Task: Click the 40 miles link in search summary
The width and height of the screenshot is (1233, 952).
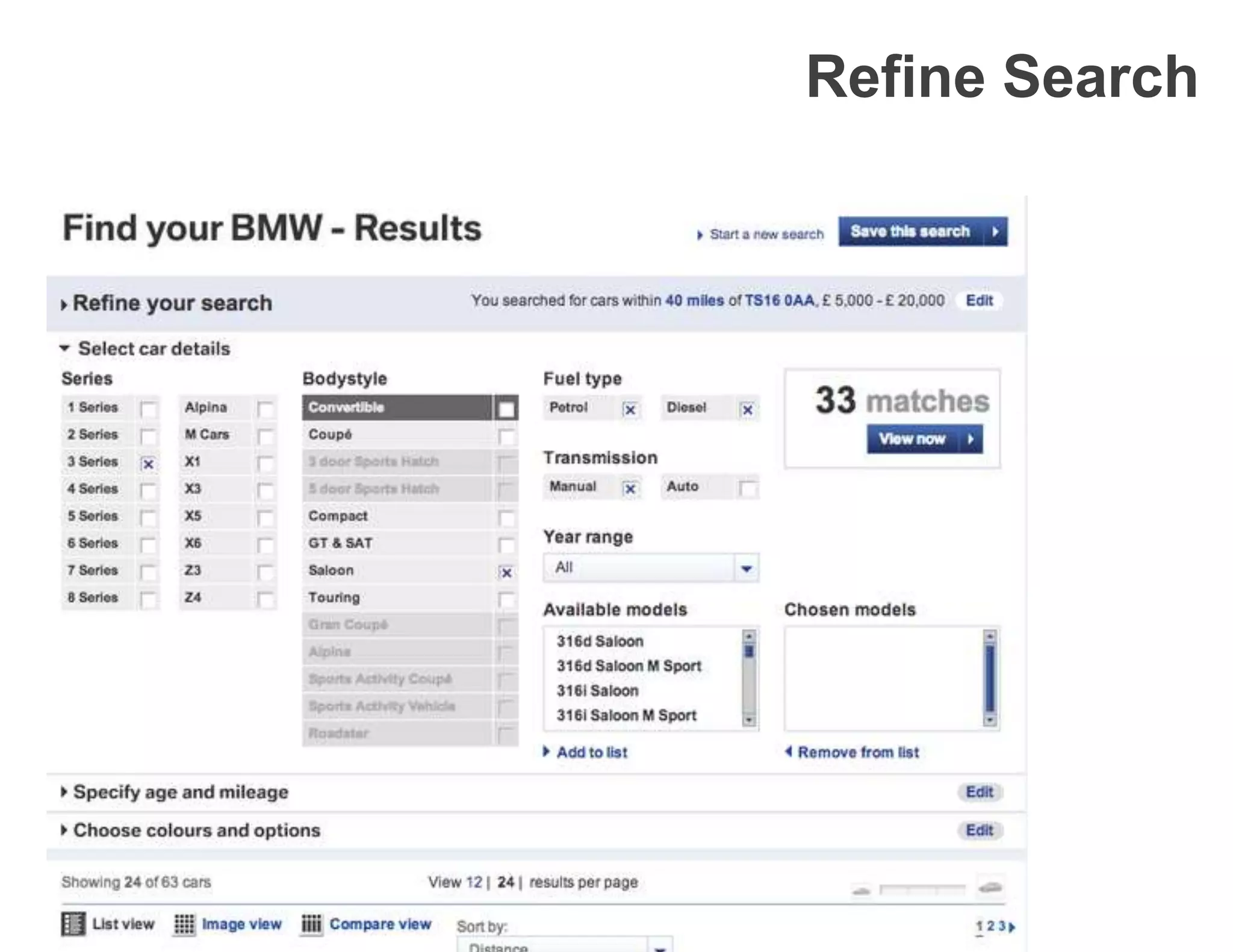Action: click(x=694, y=301)
